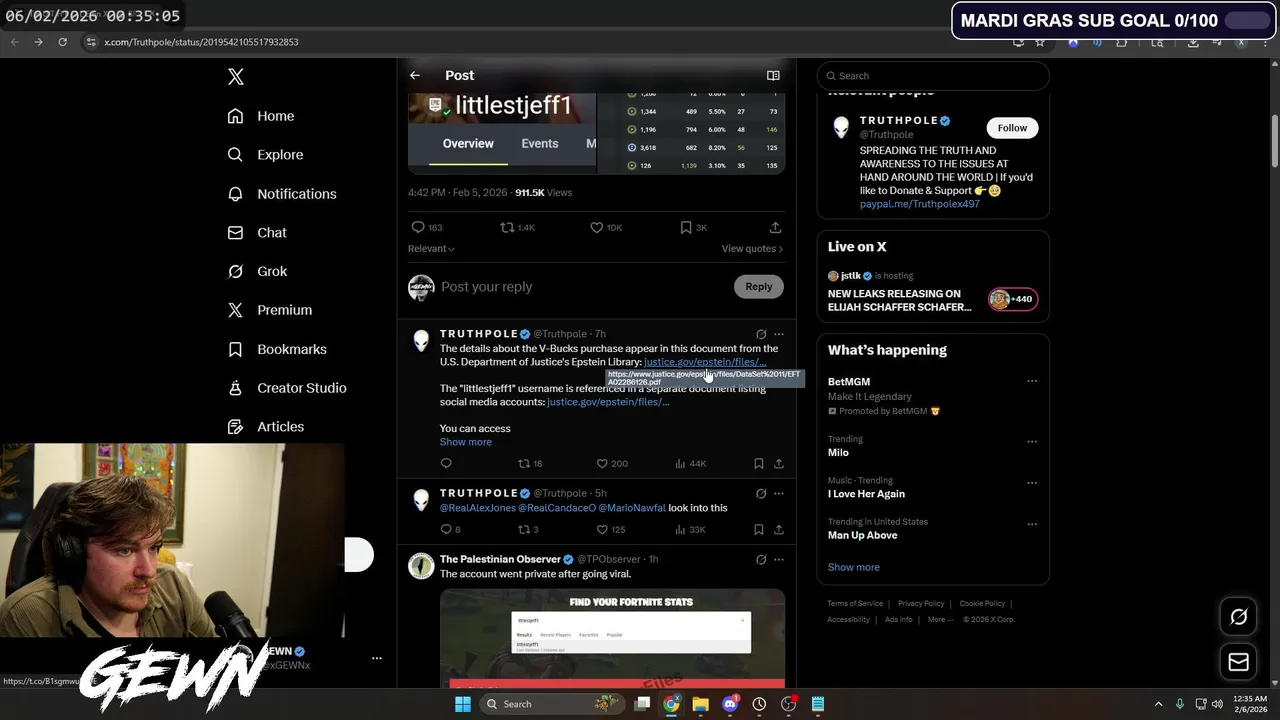Open Creator Studio from the sidebar
Viewport: 1280px width, 720px height.
click(287, 388)
